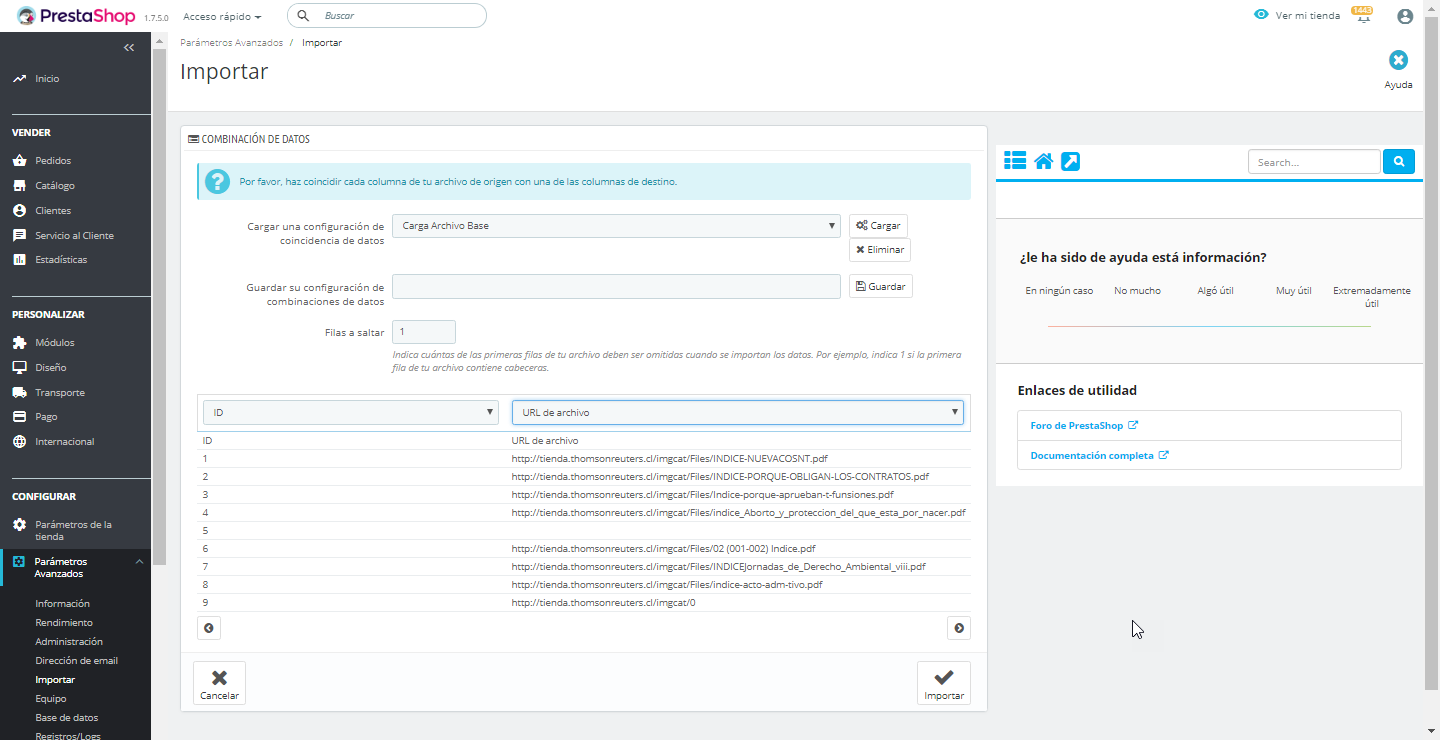
Task: Select the Equipo submenu item
Action: 51,699
